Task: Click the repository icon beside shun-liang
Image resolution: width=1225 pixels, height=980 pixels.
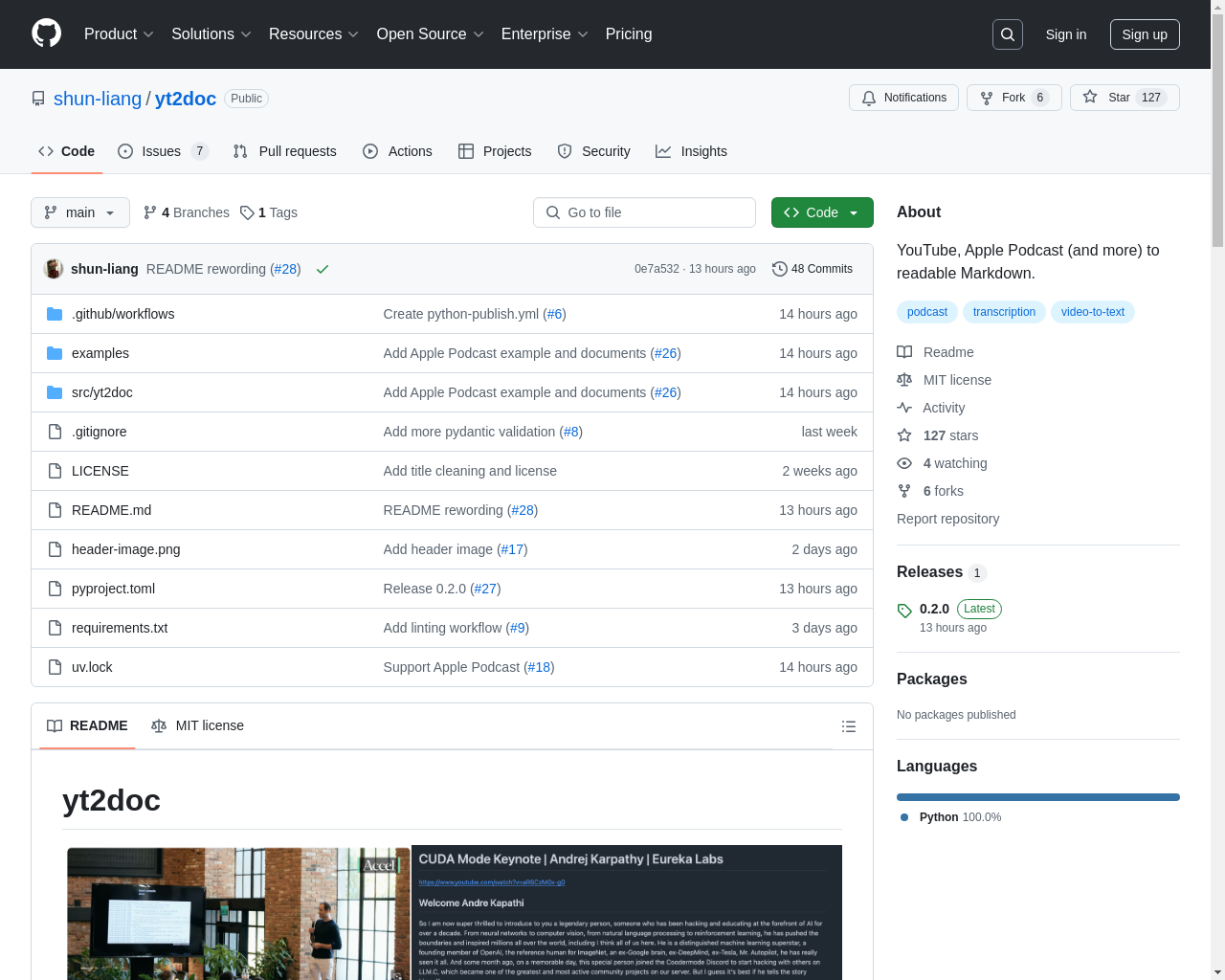Action: point(38,99)
